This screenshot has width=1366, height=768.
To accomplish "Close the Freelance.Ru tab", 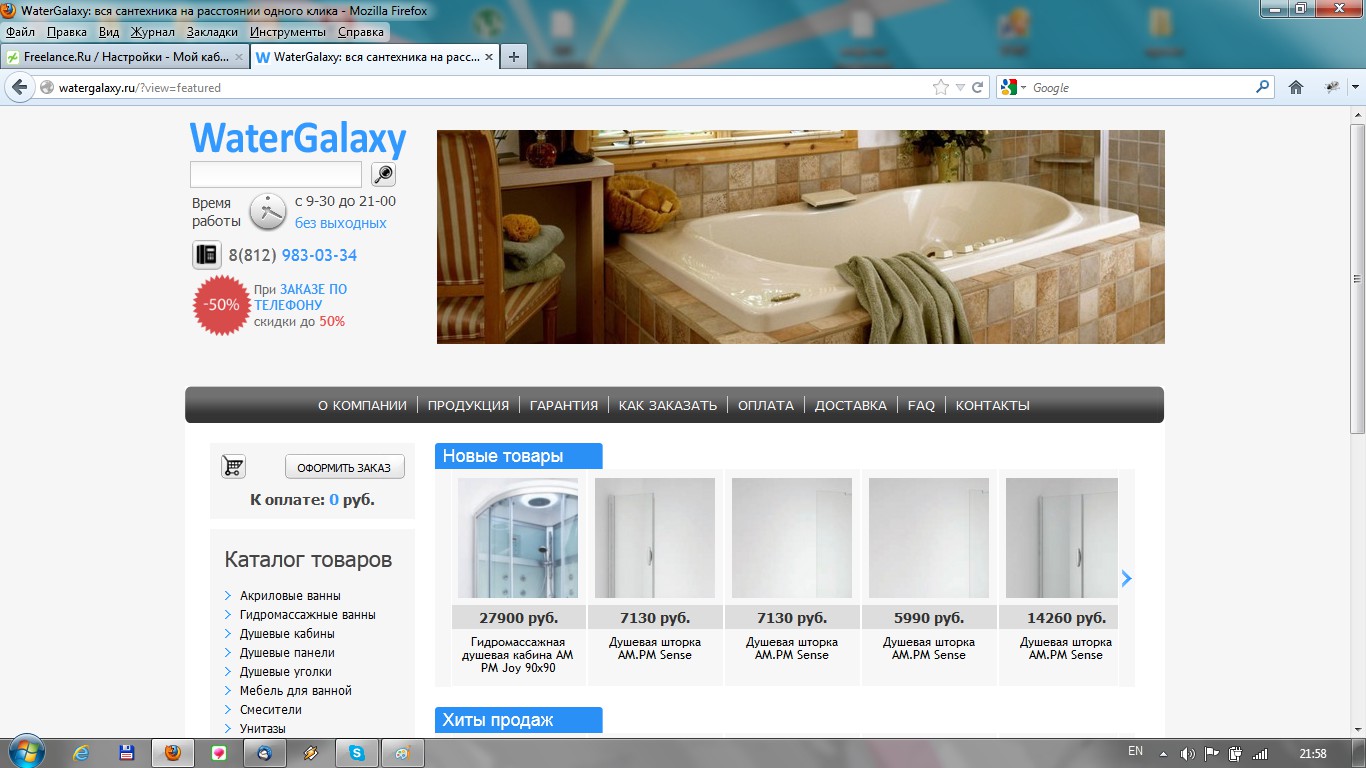I will pos(237,57).
